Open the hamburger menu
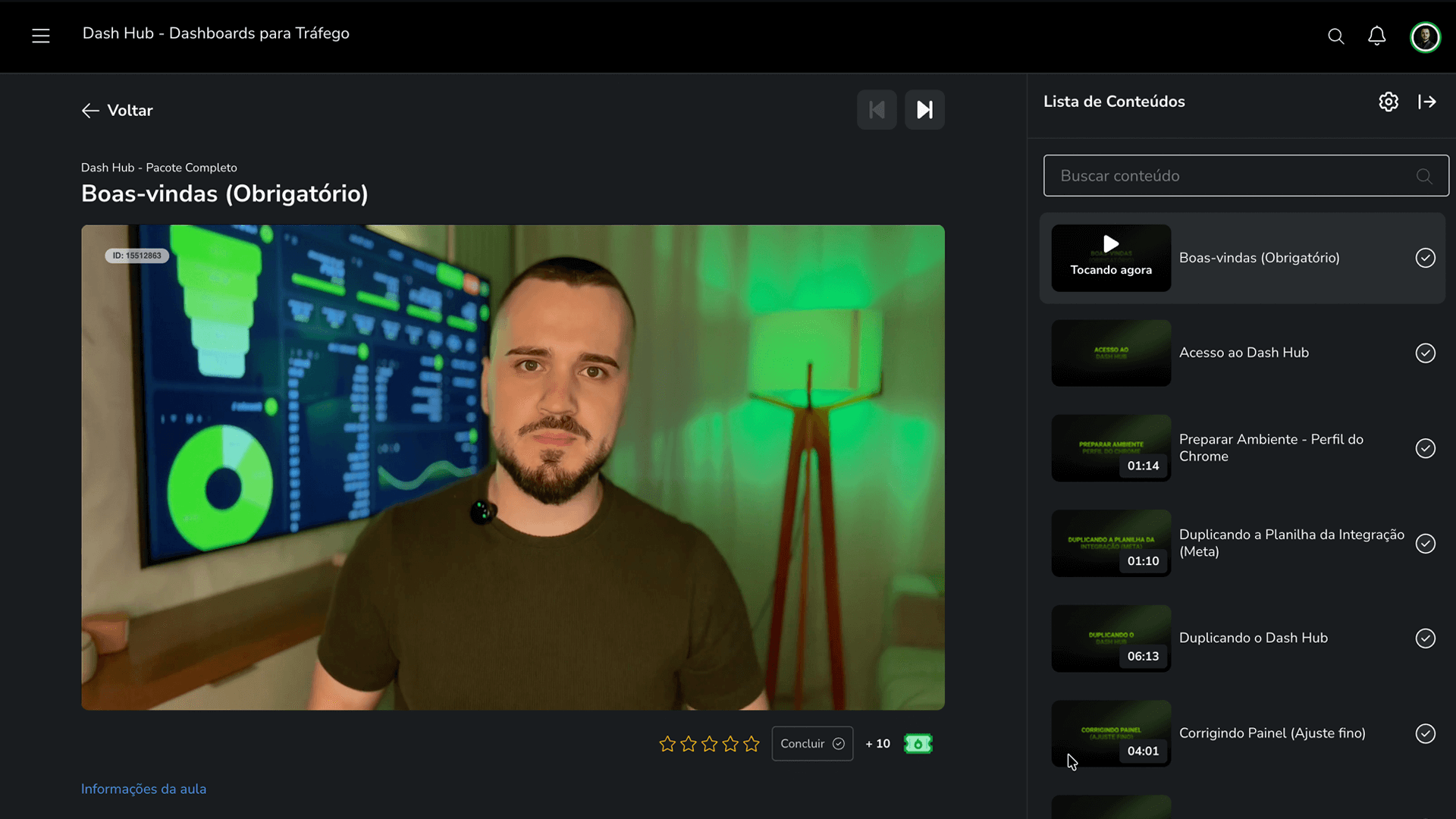 [x=41, y=36]
